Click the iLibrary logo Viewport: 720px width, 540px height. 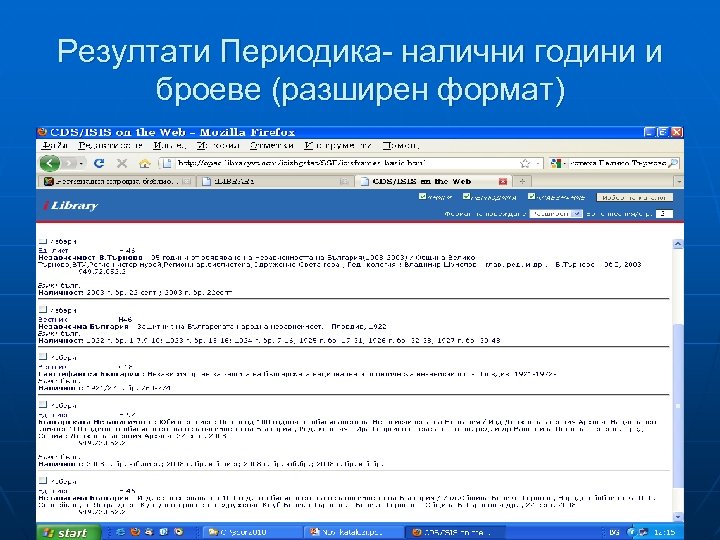click(x=70, y=206)
